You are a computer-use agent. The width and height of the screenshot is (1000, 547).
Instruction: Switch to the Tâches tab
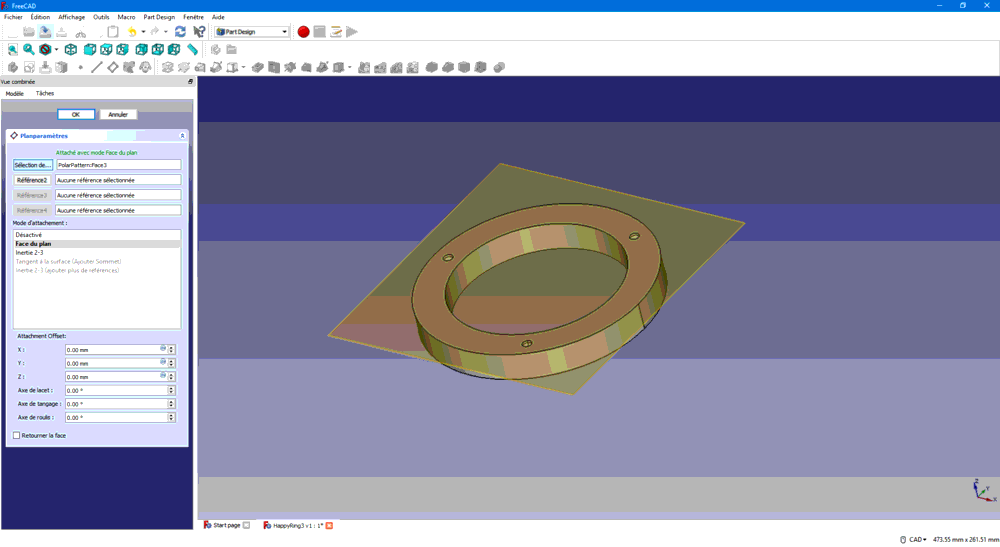pos(45,93)
